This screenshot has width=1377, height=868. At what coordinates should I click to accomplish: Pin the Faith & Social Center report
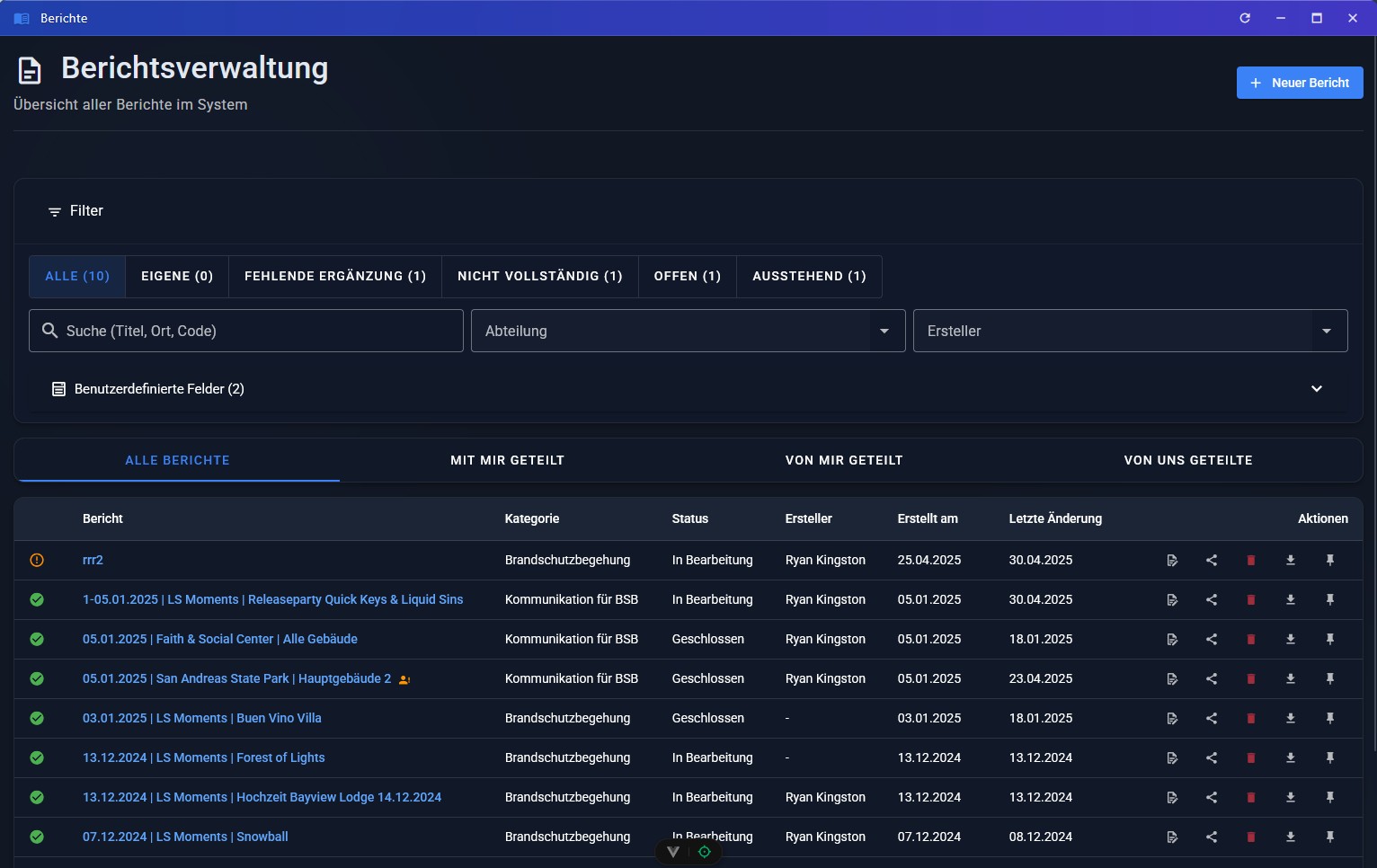[x=1330, y=639]
